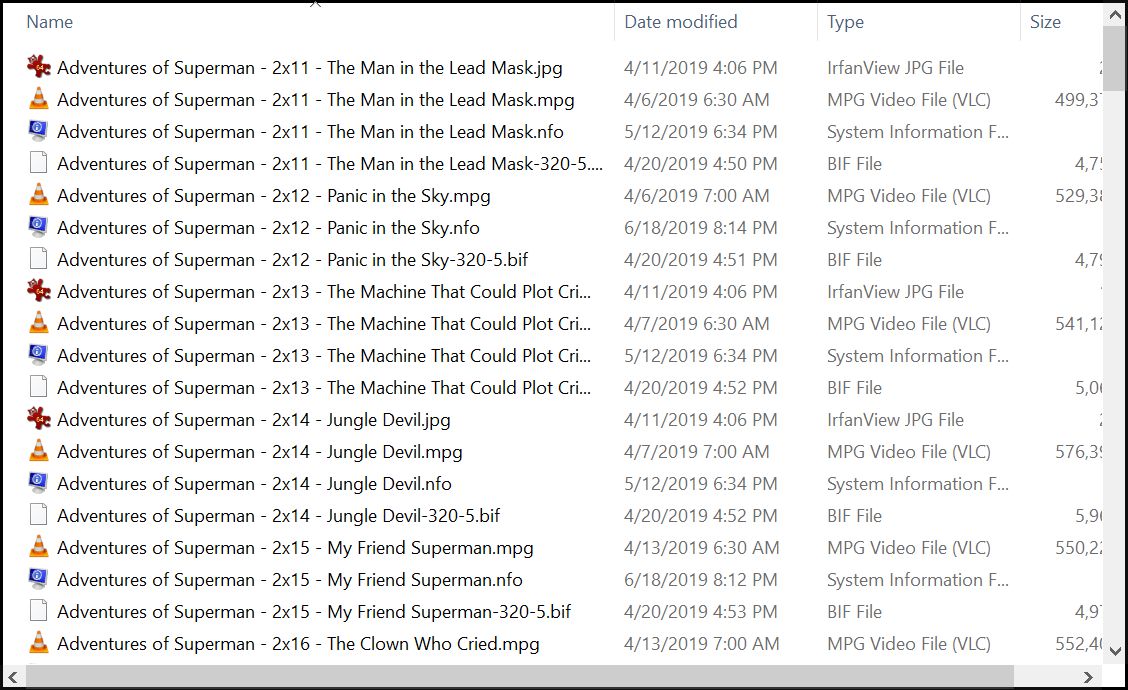Select file name '2x12 - Panic in the Sky.mpg'
The height and width of the screenshot is (690, 1128).
(x=274, y=196)
